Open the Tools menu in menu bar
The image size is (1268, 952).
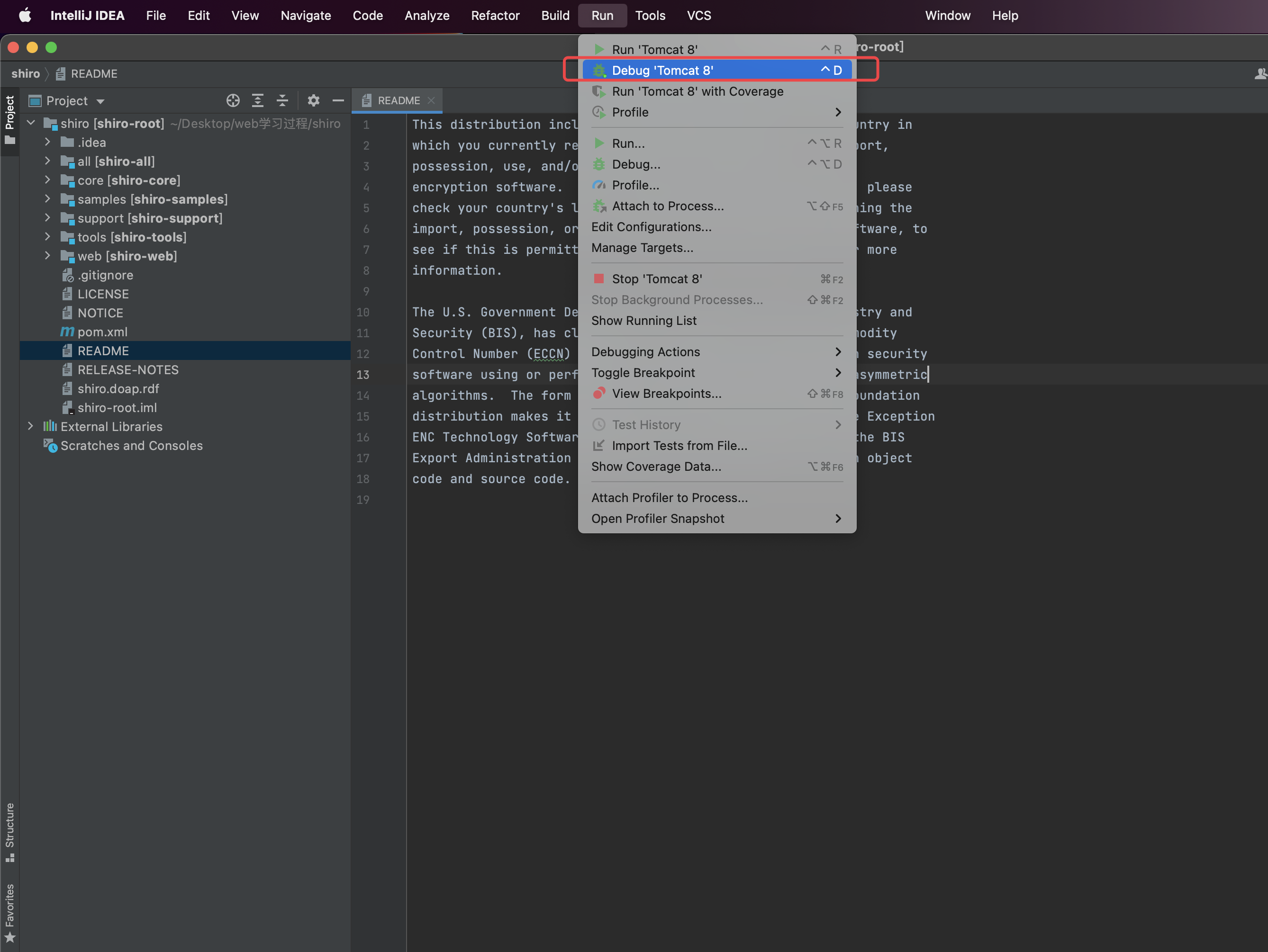(x=650, y=16)
